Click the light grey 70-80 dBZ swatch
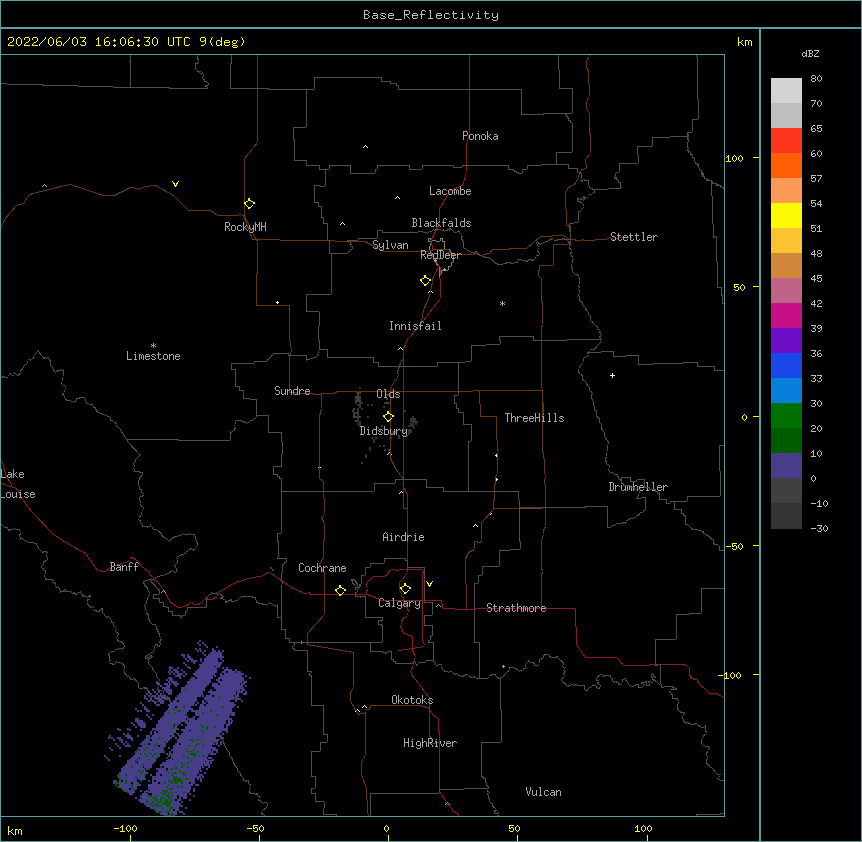This screenshot has height=842, width=862. pos(786,90)
